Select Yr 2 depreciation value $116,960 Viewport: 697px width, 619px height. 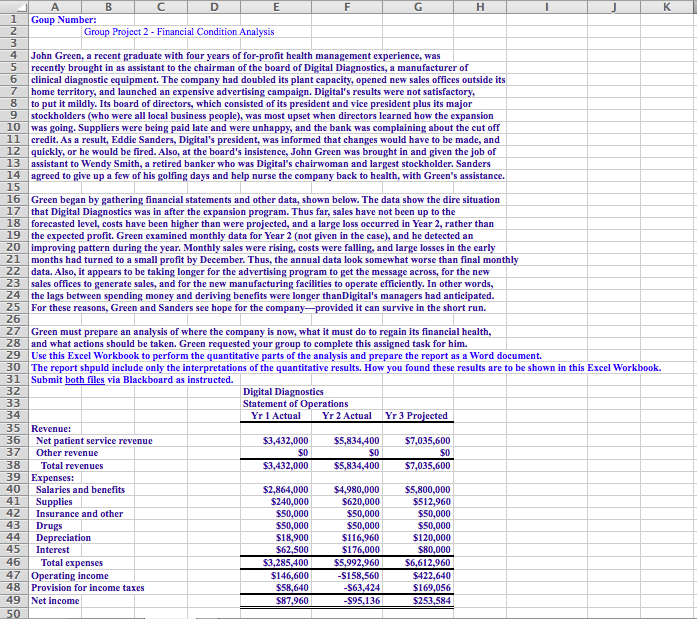[x=361, y=538]
